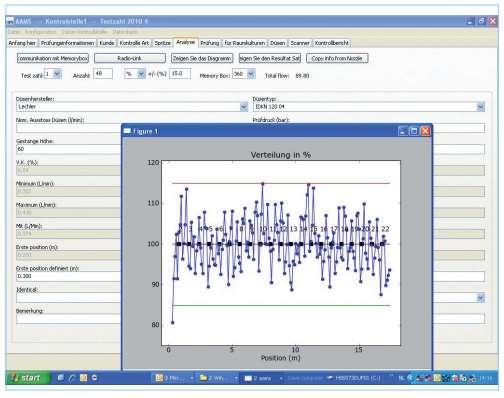Click 'Copy info from Nozzle' button
The image size is (504, 398).
[337, 58]
